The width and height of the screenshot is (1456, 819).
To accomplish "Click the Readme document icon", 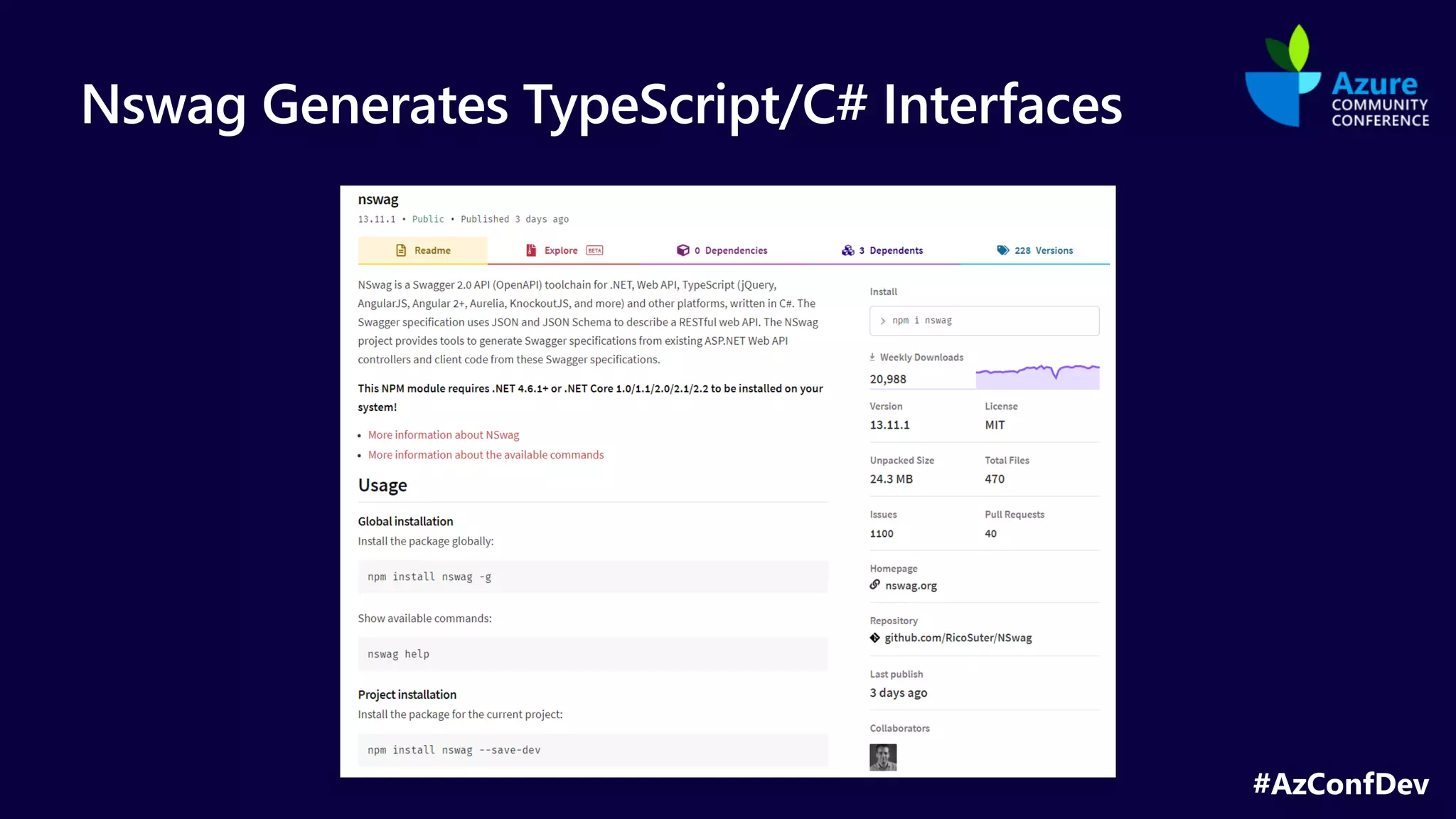I will pyautogui.click(x=401, y=250).
